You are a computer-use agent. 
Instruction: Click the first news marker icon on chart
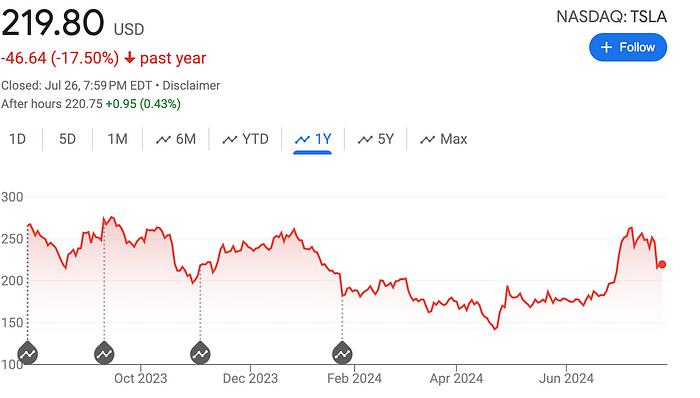[28, 353]
